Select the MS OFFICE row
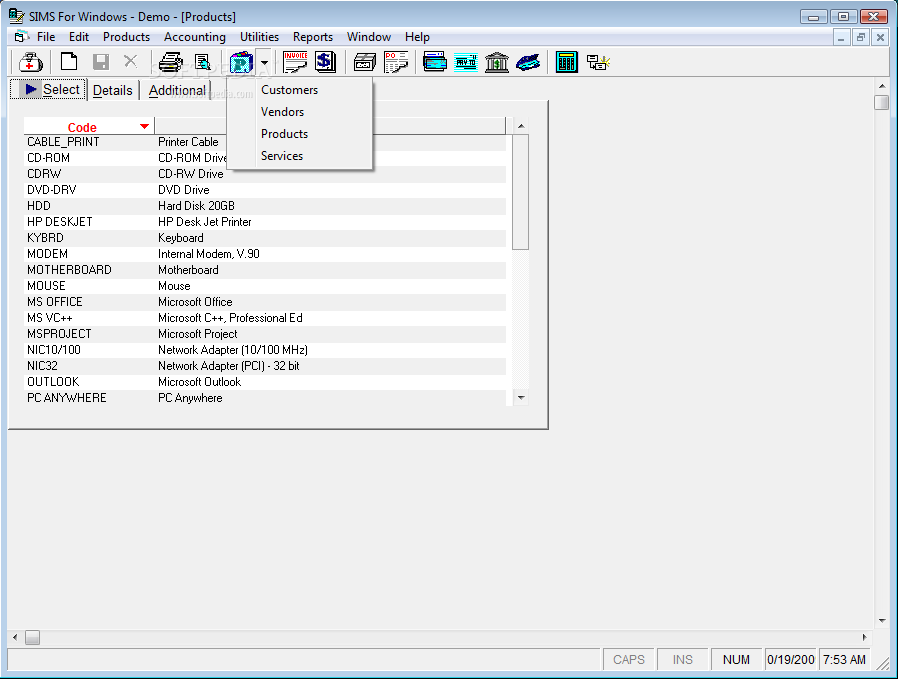The image size is (898, 679). click(265, 302)
